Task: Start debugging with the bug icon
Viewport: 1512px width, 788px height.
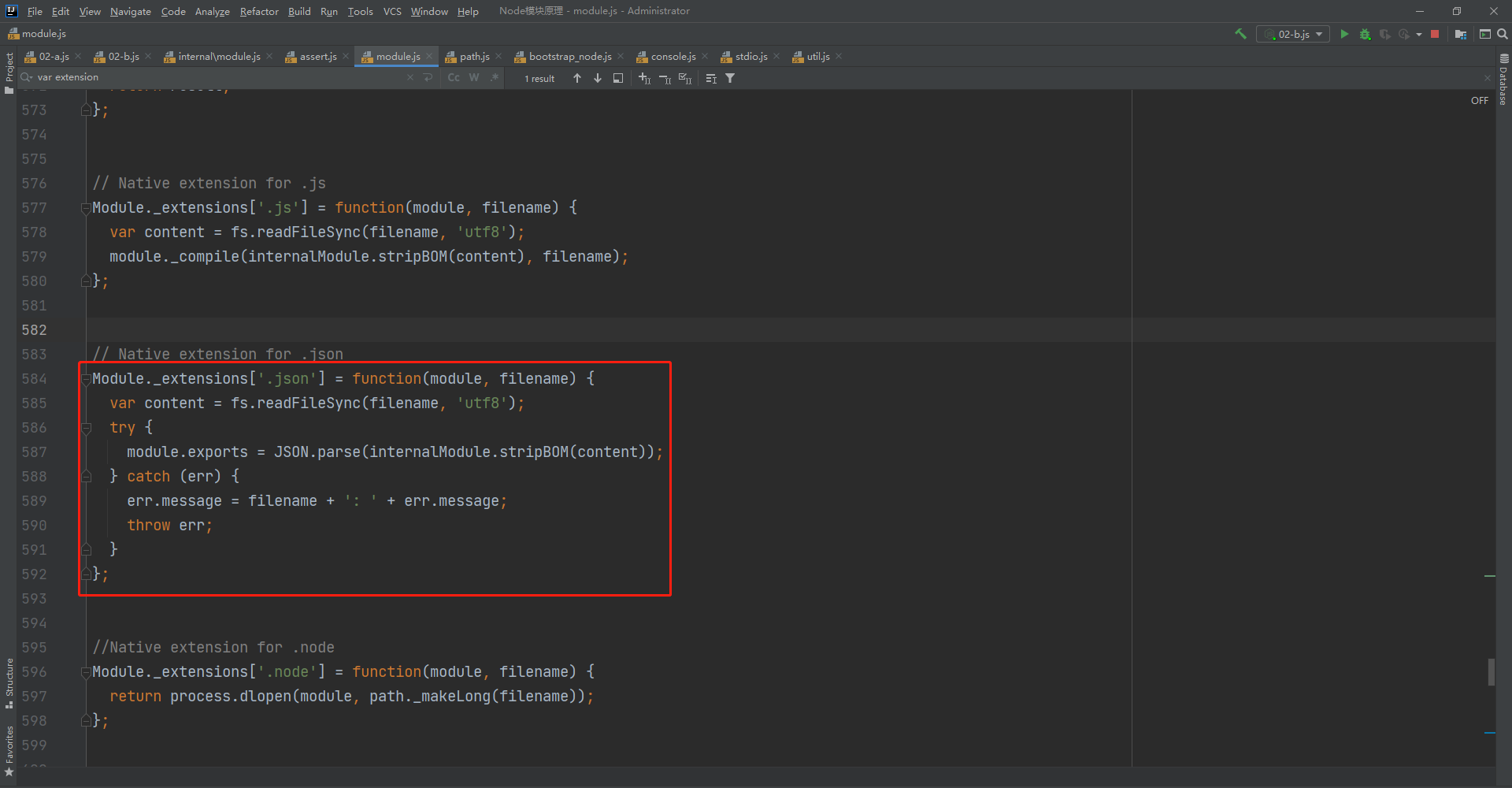Action: [1365, 34]
